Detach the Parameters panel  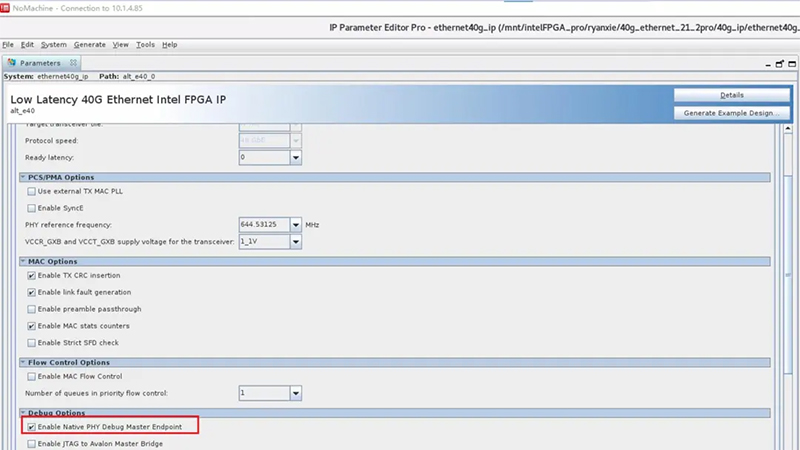tap(780, 64)
